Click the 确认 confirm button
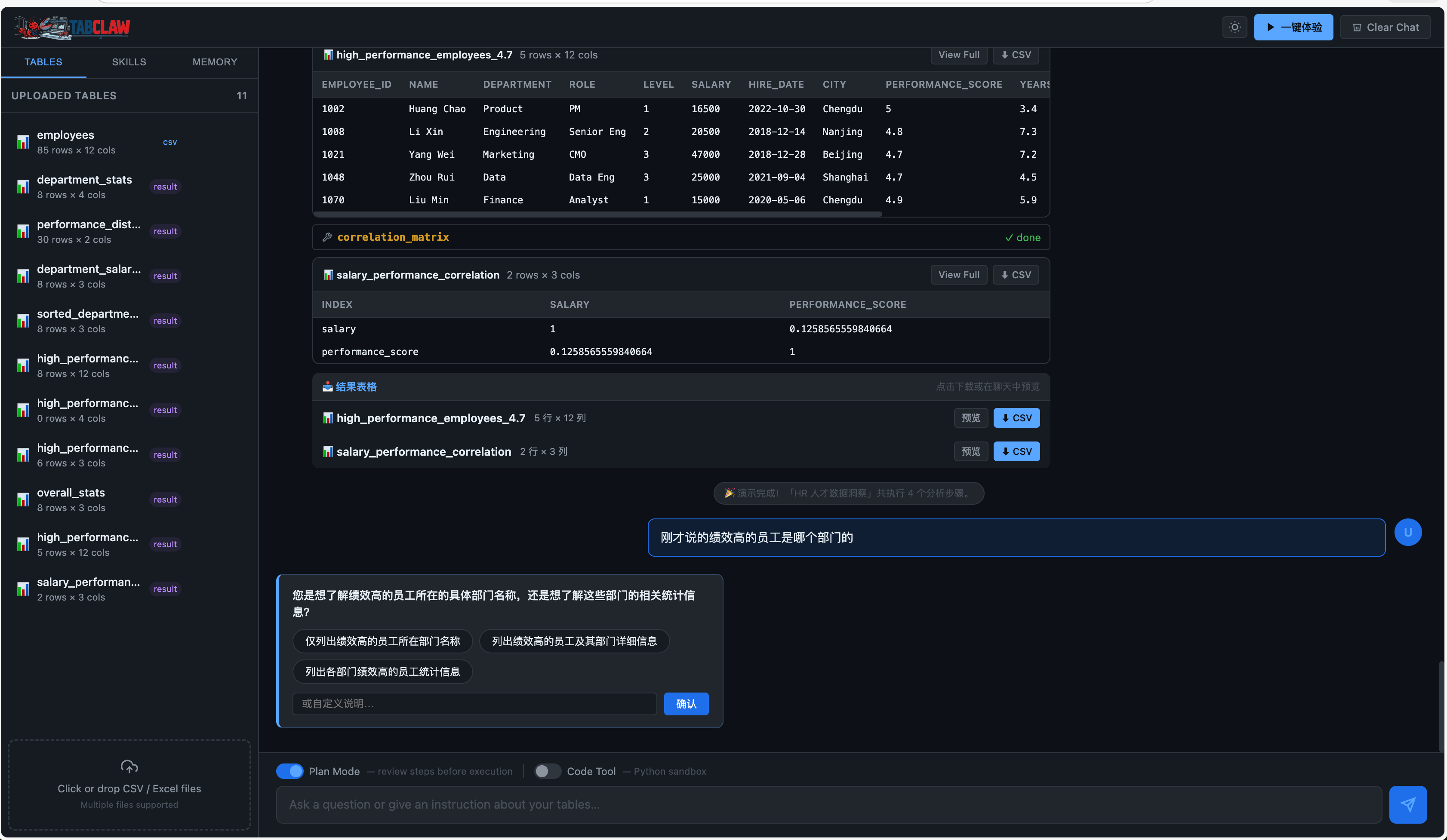 [686, 703]
